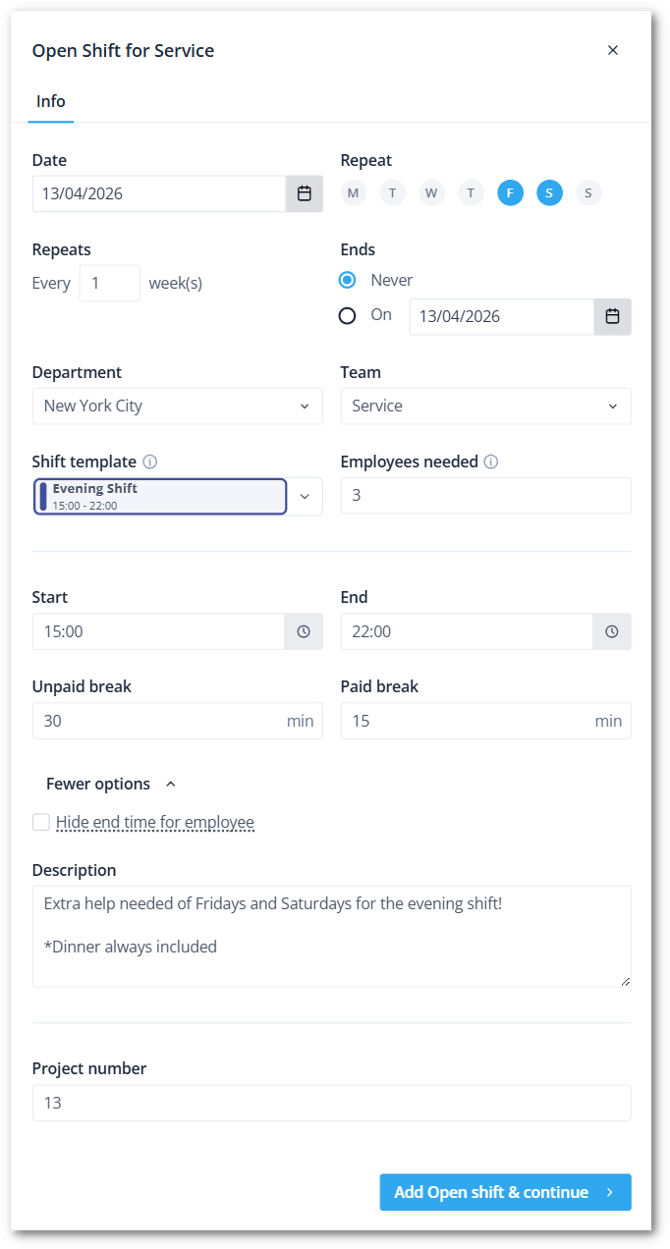
Task: Open the calendar picker for the repeat end date
Action: click(613, 316)
